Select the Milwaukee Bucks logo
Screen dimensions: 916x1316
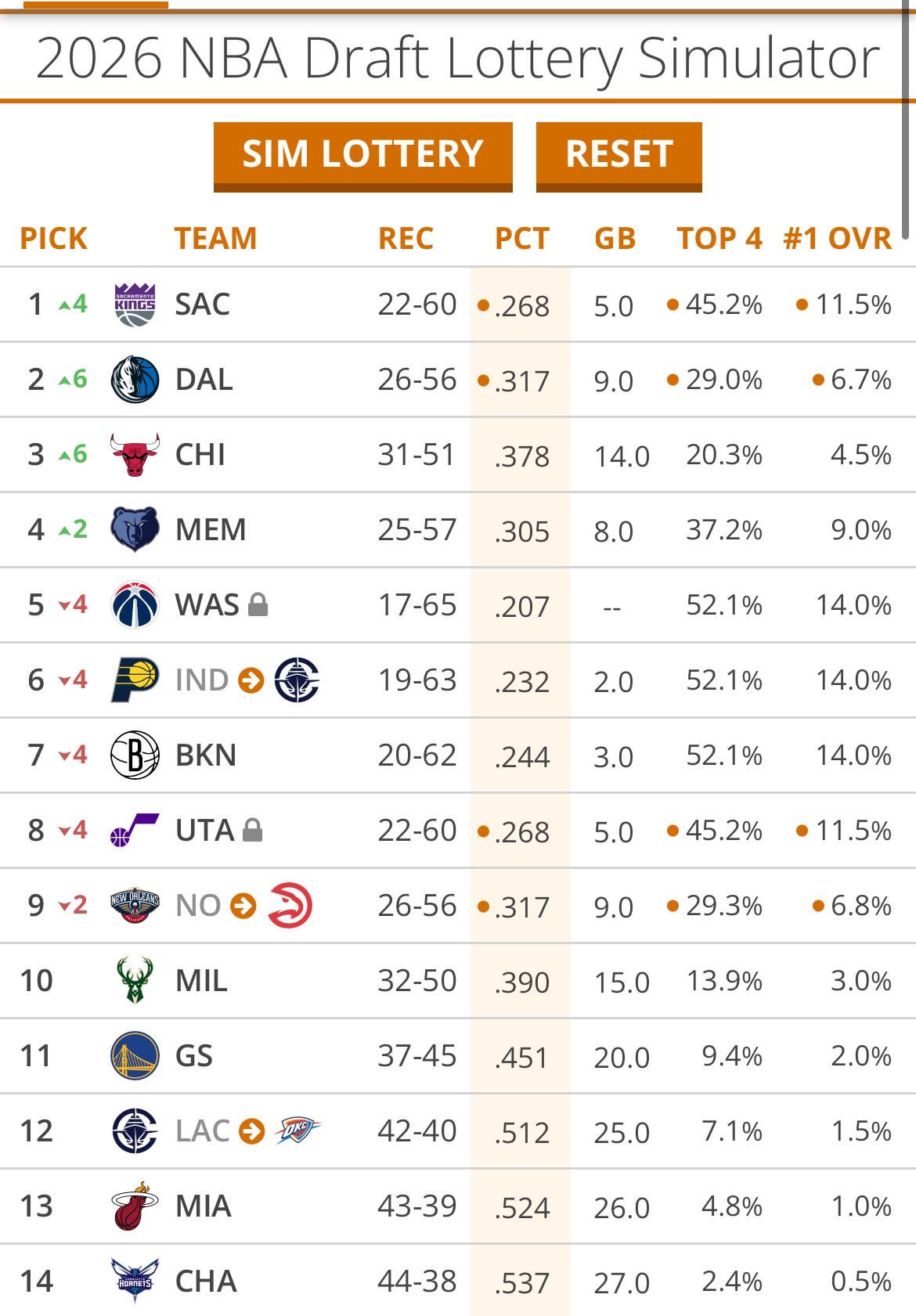[x=135, y=981]
